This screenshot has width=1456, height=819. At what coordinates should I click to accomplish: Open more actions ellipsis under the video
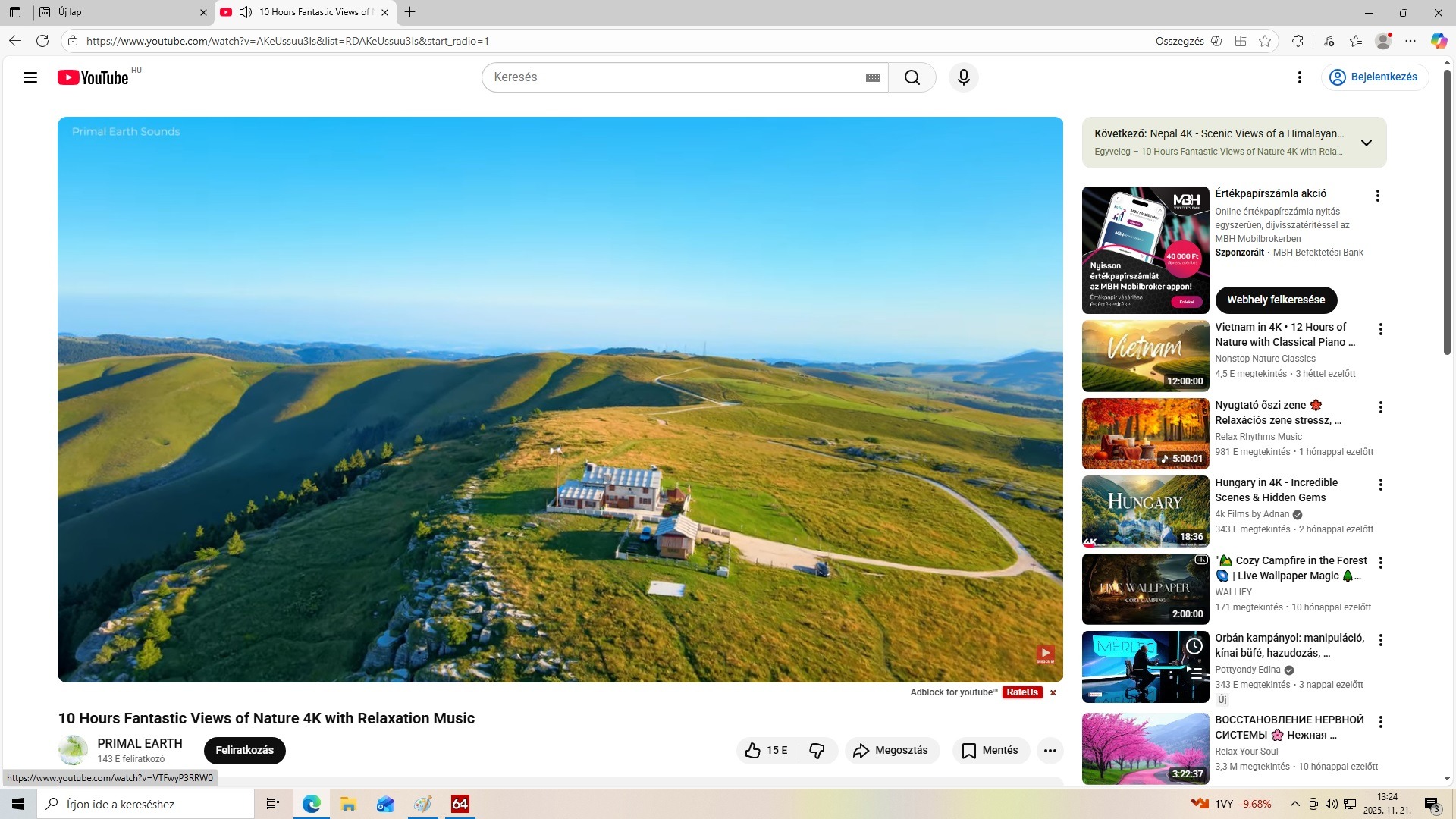tap(1050, 750)
